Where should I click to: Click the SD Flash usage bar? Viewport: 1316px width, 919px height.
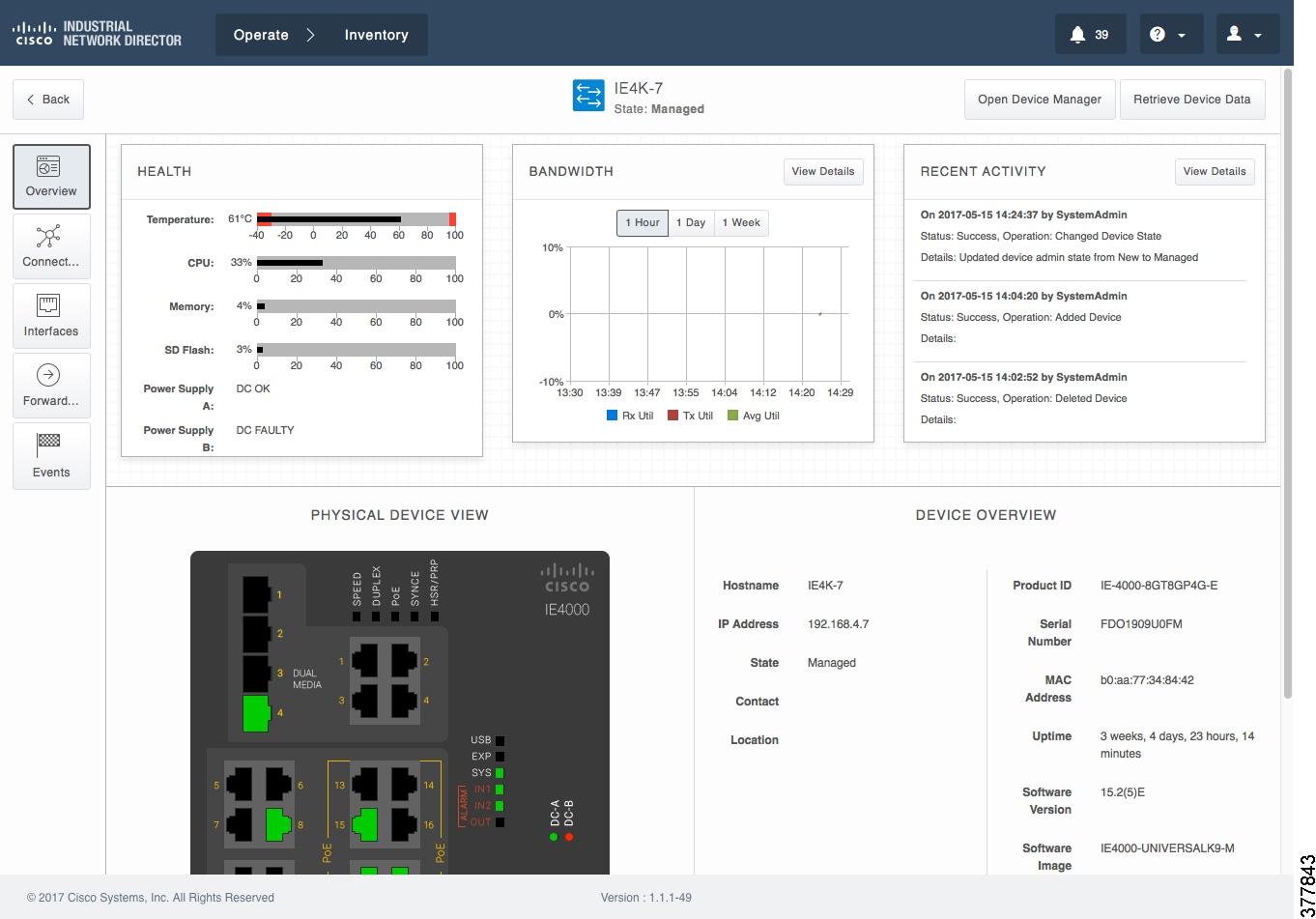[356, 350]
